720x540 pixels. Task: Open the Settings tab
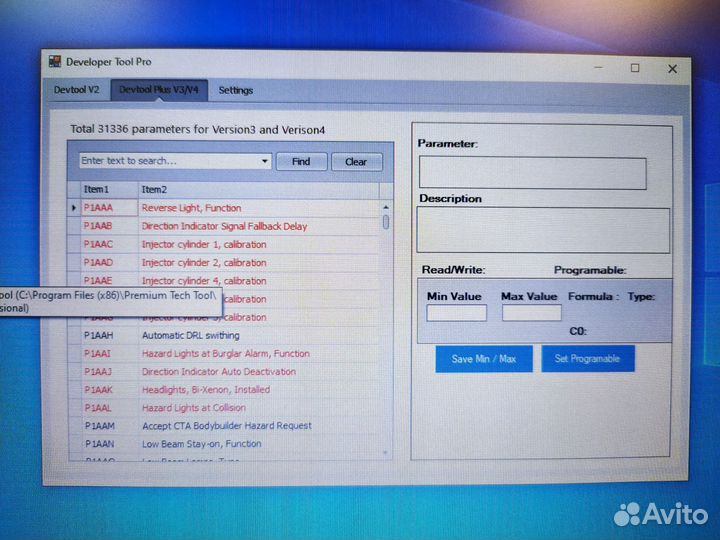coord(236,90)
